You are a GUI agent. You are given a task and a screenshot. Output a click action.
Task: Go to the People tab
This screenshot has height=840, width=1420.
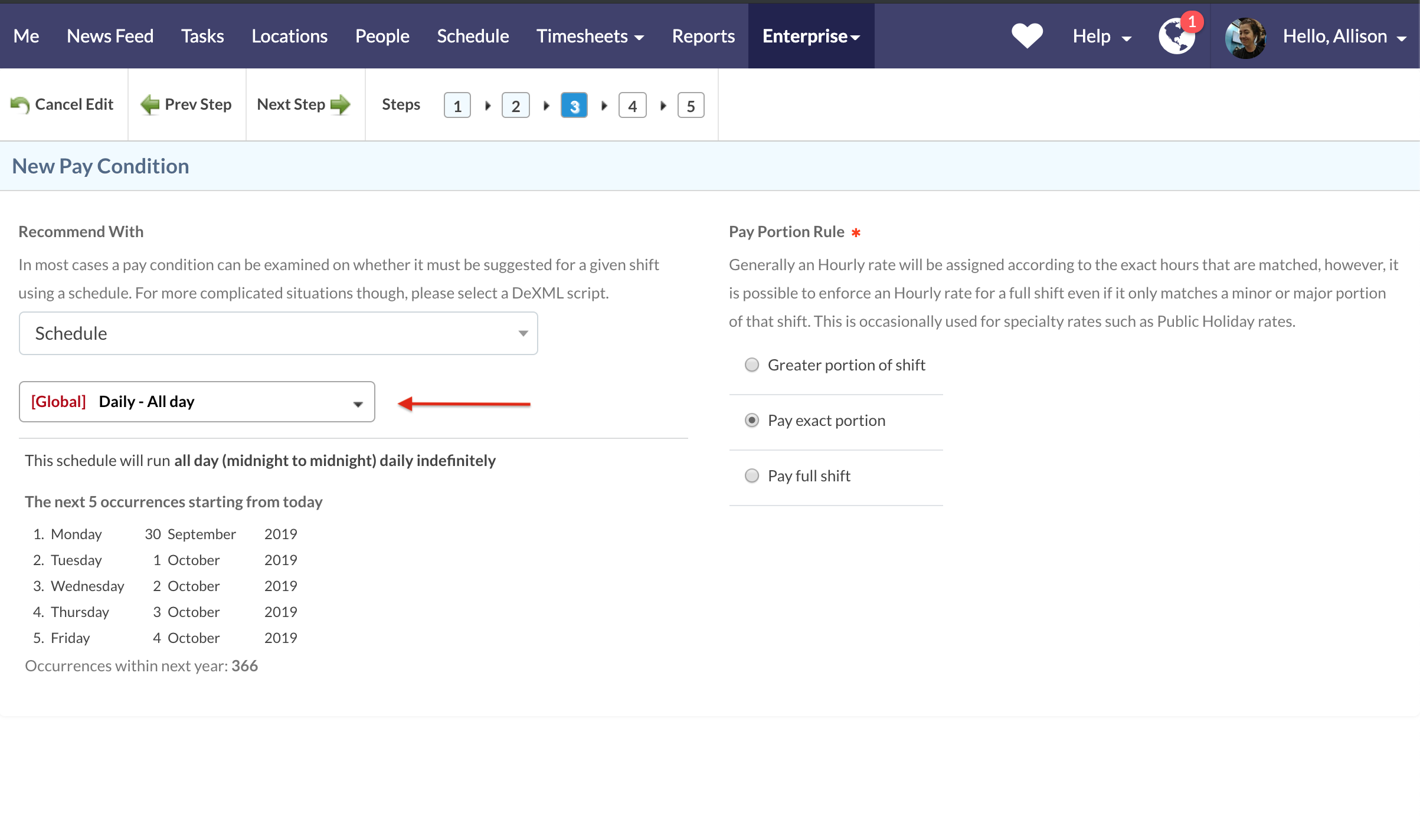(x=382, y=36)
